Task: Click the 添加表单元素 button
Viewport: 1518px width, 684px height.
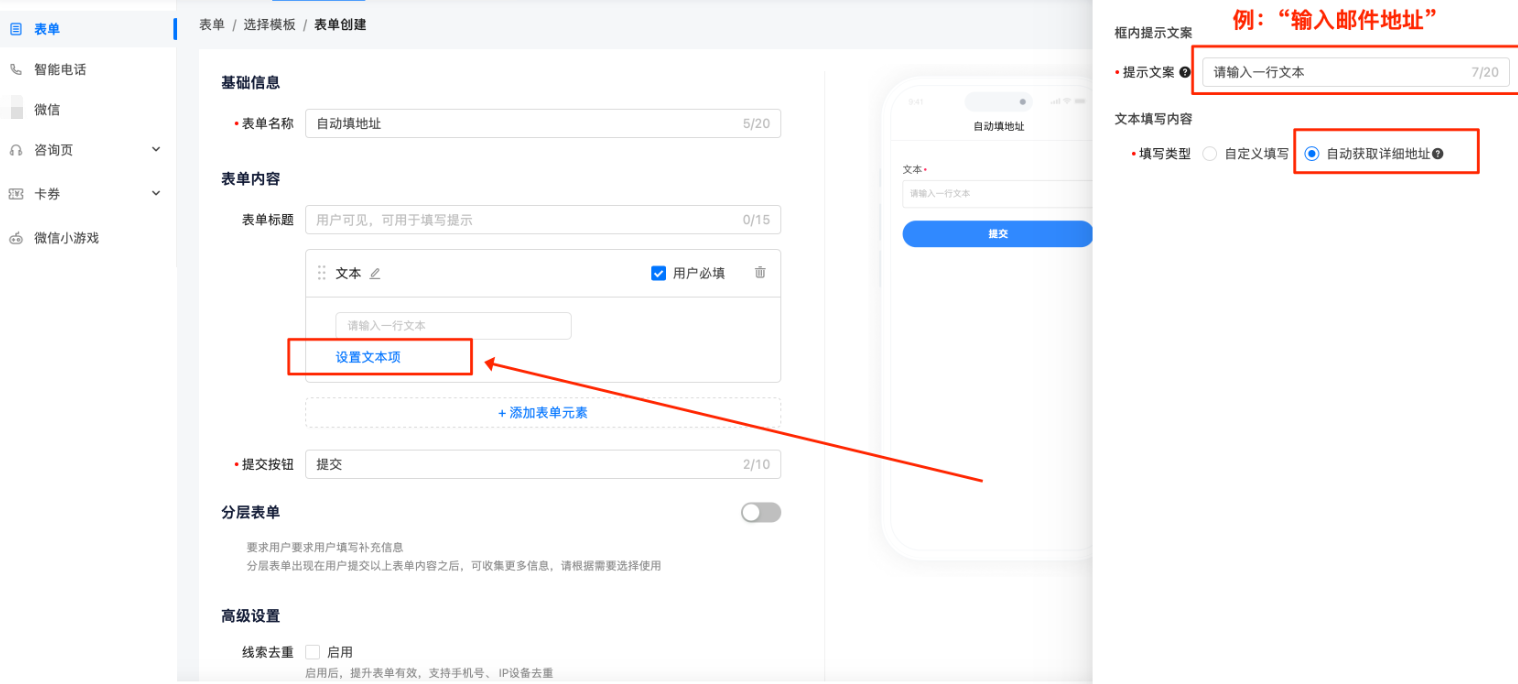Action: click(543, 412)
